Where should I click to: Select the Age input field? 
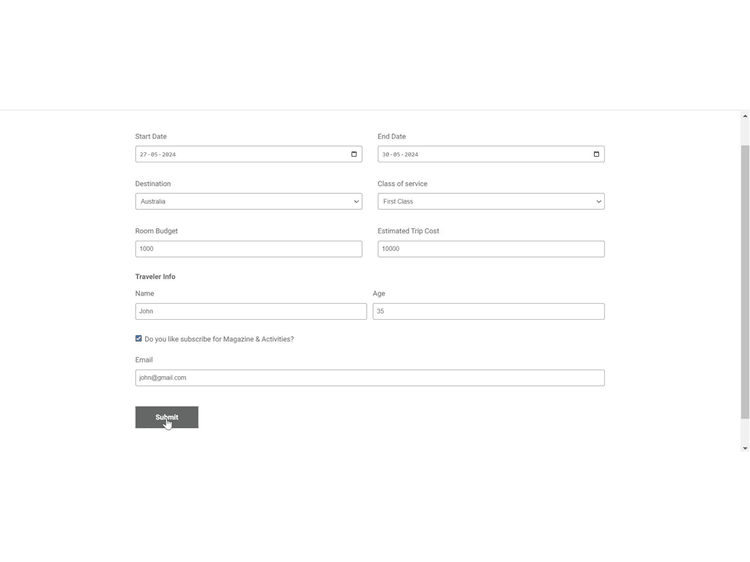click(488, 311)
